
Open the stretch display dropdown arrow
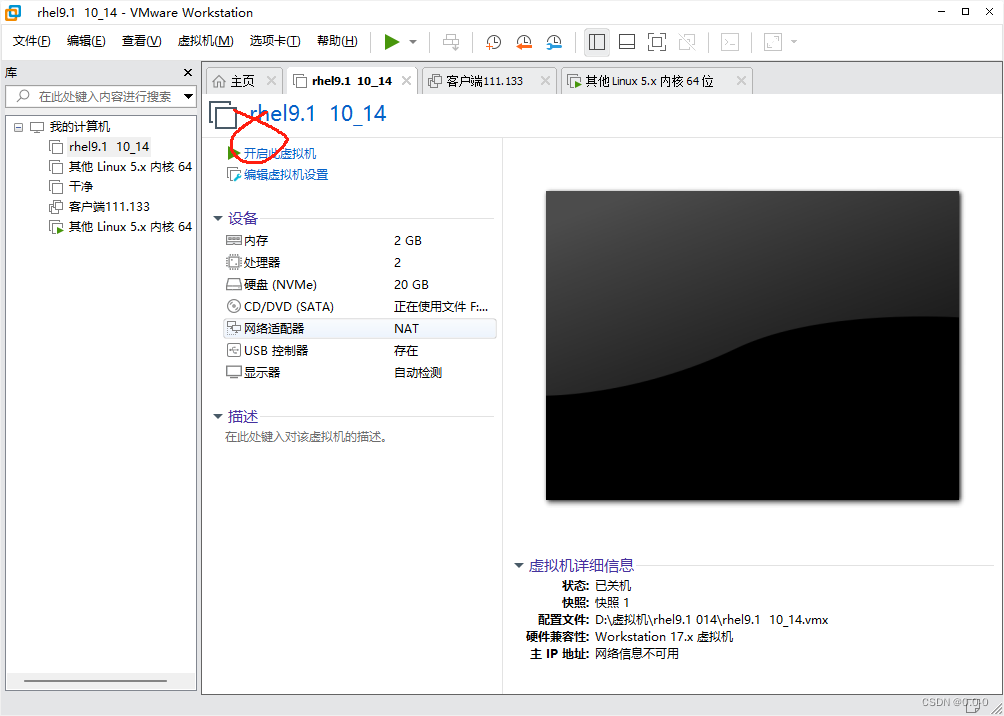[794, 42]
